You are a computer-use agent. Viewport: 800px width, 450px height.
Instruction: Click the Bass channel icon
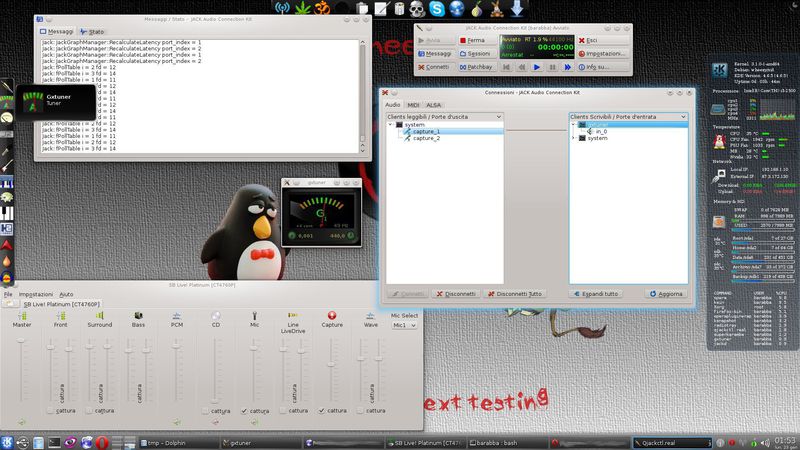coord(138,316)
